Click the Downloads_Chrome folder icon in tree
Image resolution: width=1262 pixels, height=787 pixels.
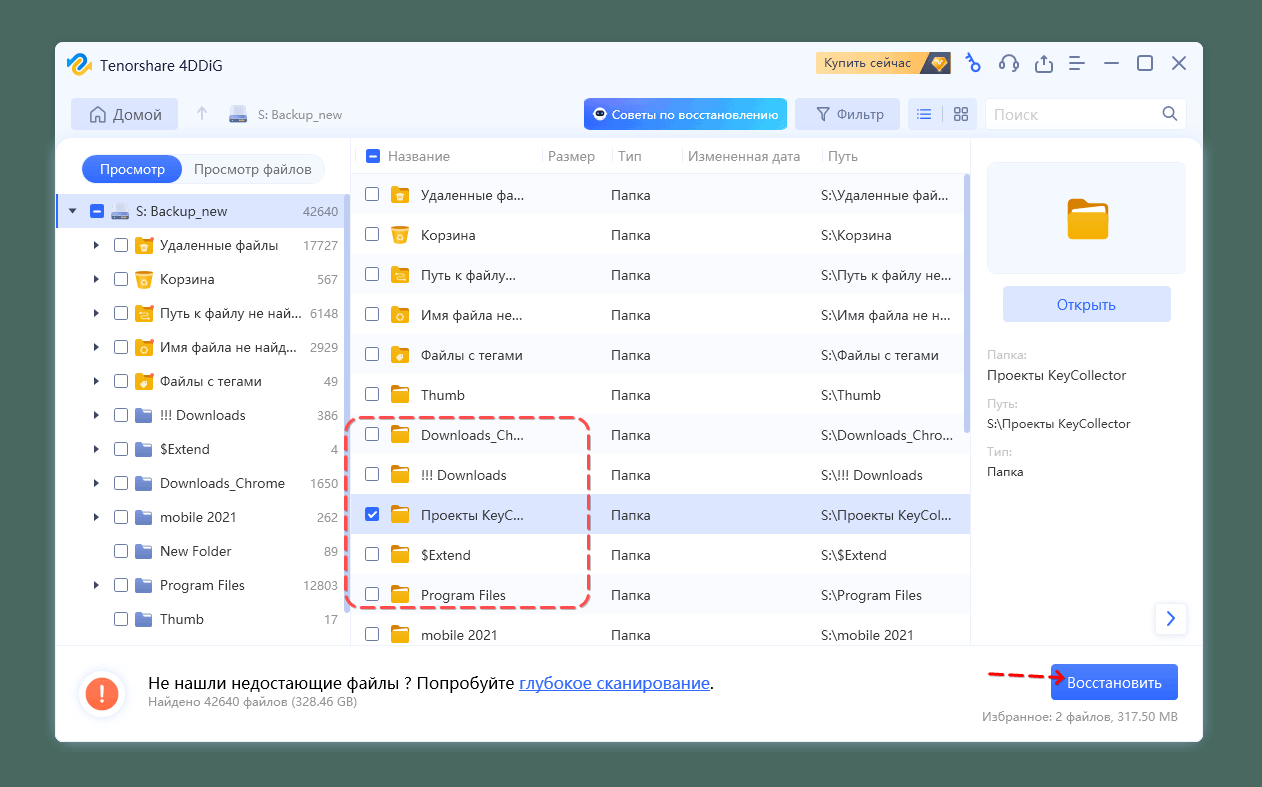144,483
